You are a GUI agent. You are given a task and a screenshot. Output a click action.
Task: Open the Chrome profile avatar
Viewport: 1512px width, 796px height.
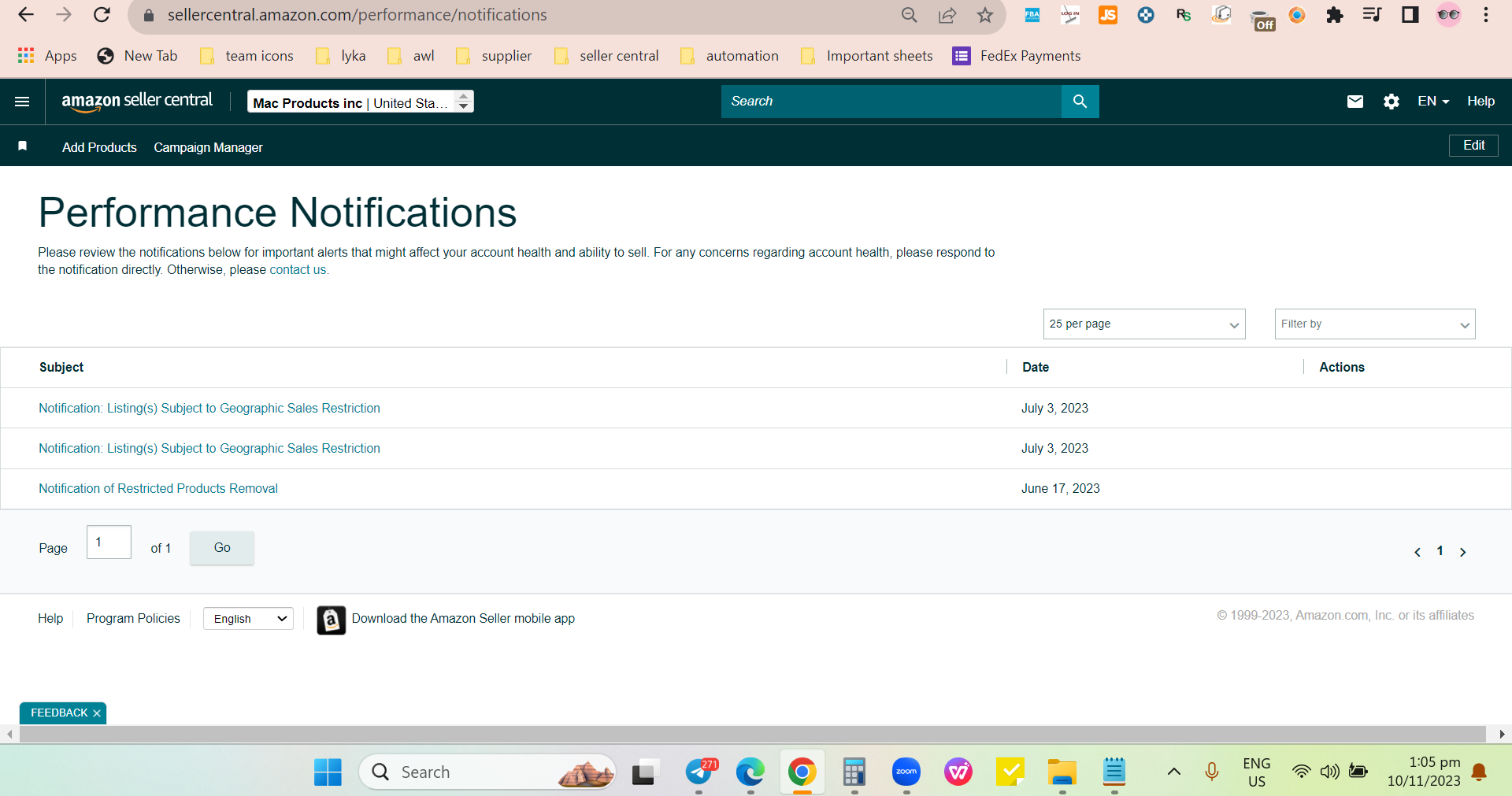[x=1448, y=15]
